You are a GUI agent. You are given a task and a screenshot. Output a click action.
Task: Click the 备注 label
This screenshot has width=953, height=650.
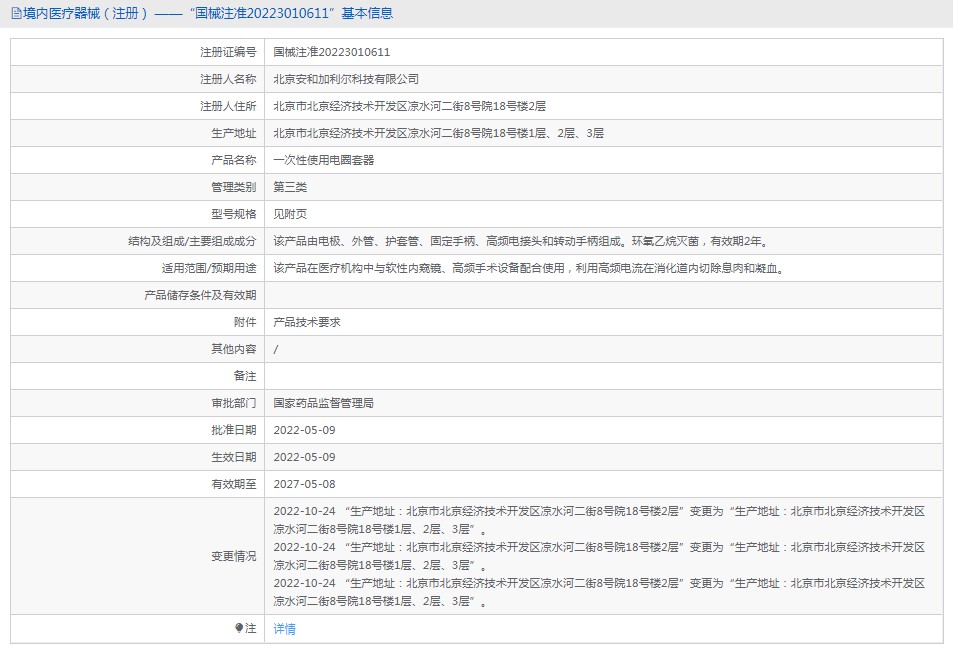pos(245,376)
